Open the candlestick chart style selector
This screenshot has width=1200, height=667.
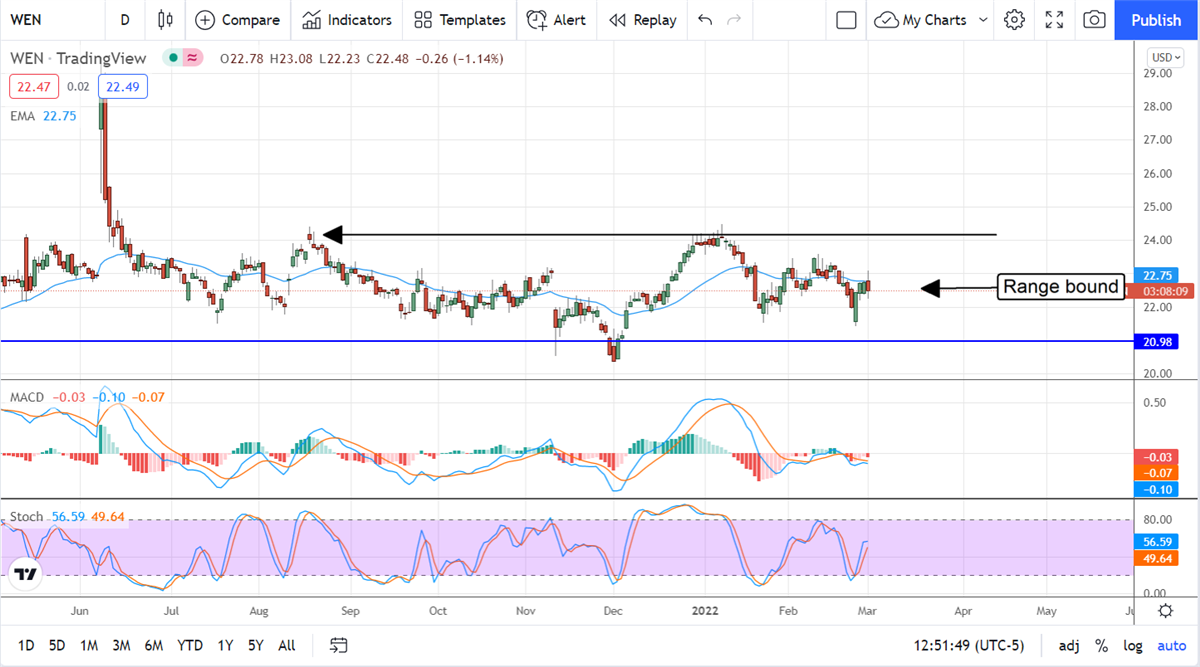click(166, 20)
